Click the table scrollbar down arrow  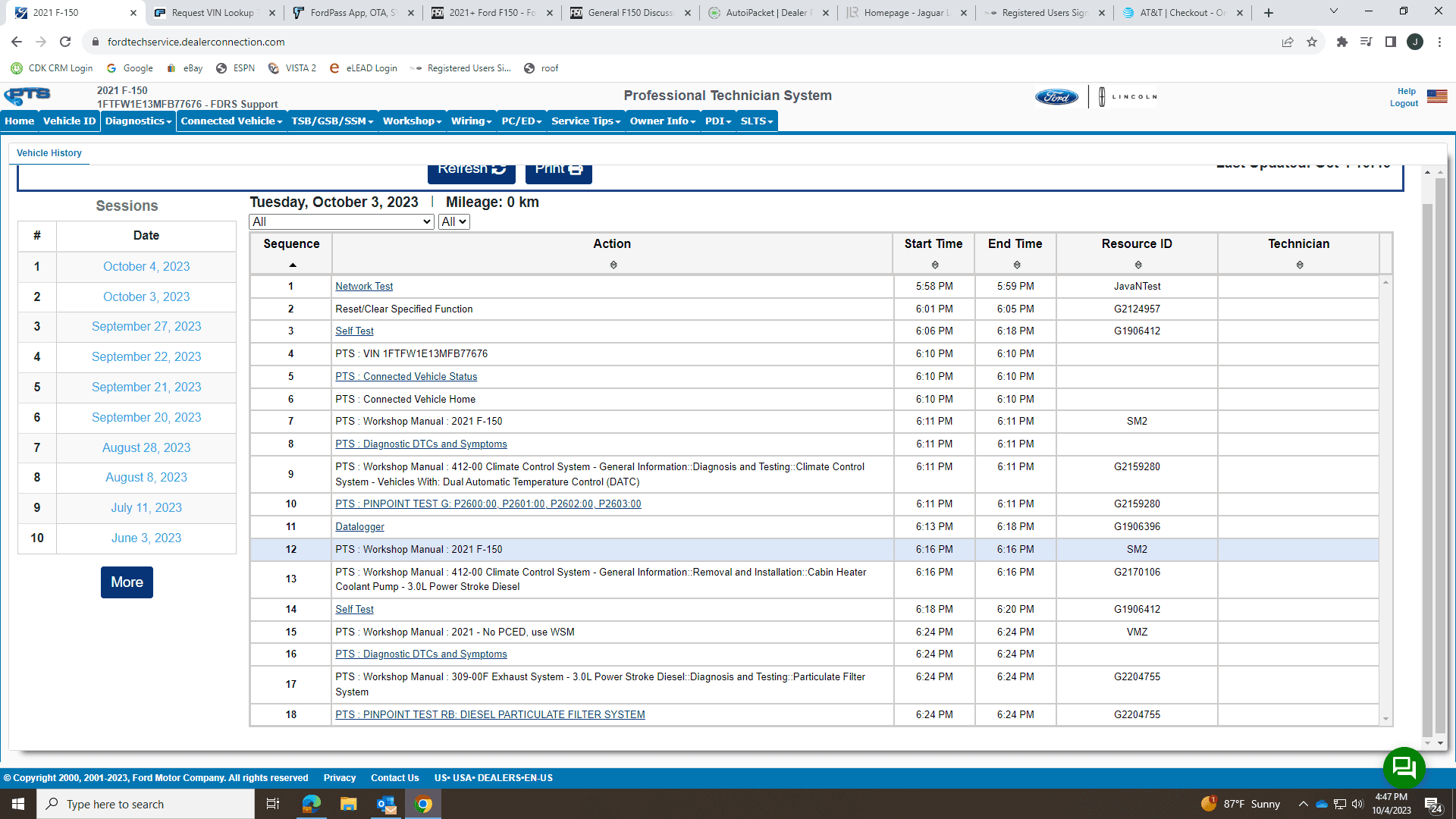[1386, 719]
